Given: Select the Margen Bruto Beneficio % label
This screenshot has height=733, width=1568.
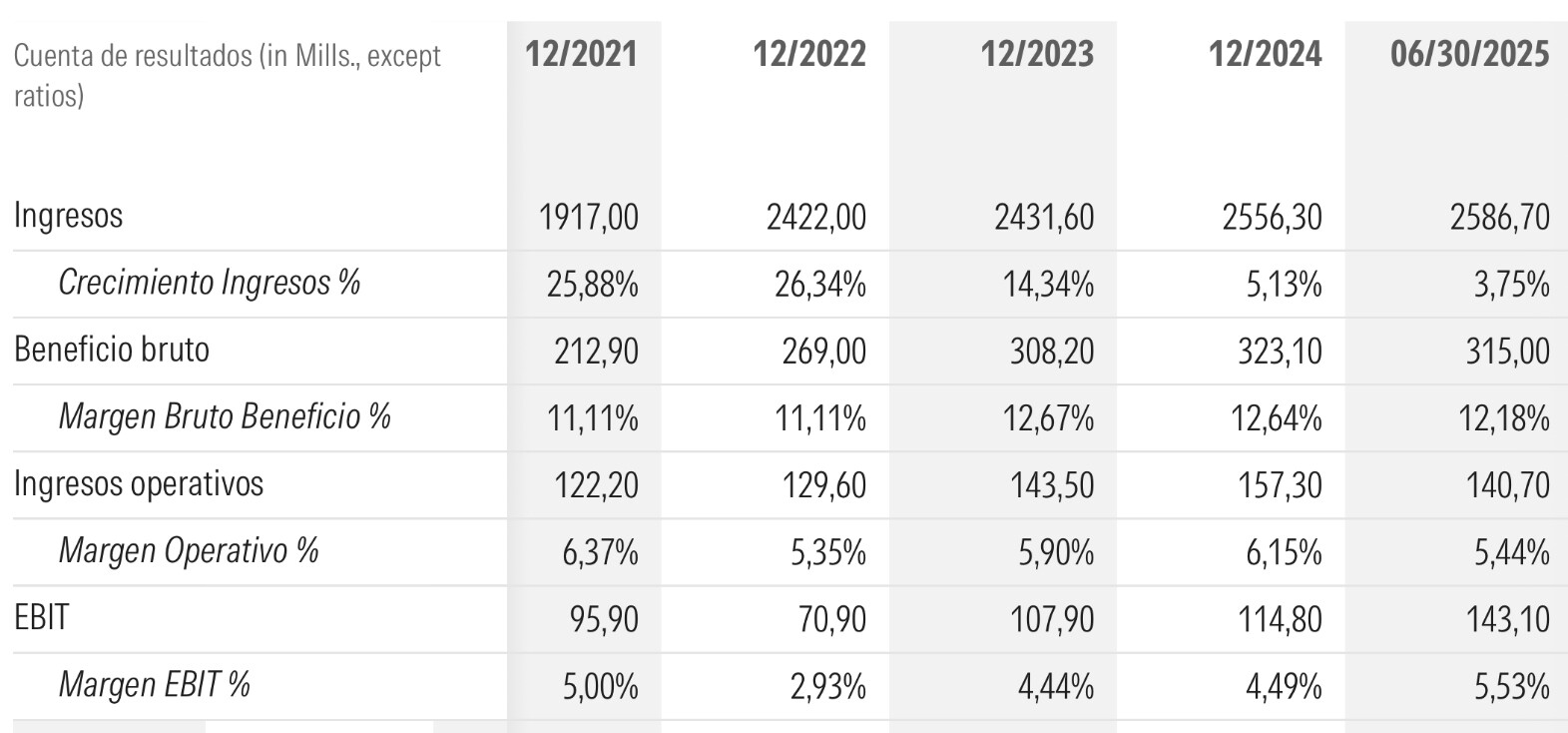Looking at the screenshot, I should tap(225, 416).
